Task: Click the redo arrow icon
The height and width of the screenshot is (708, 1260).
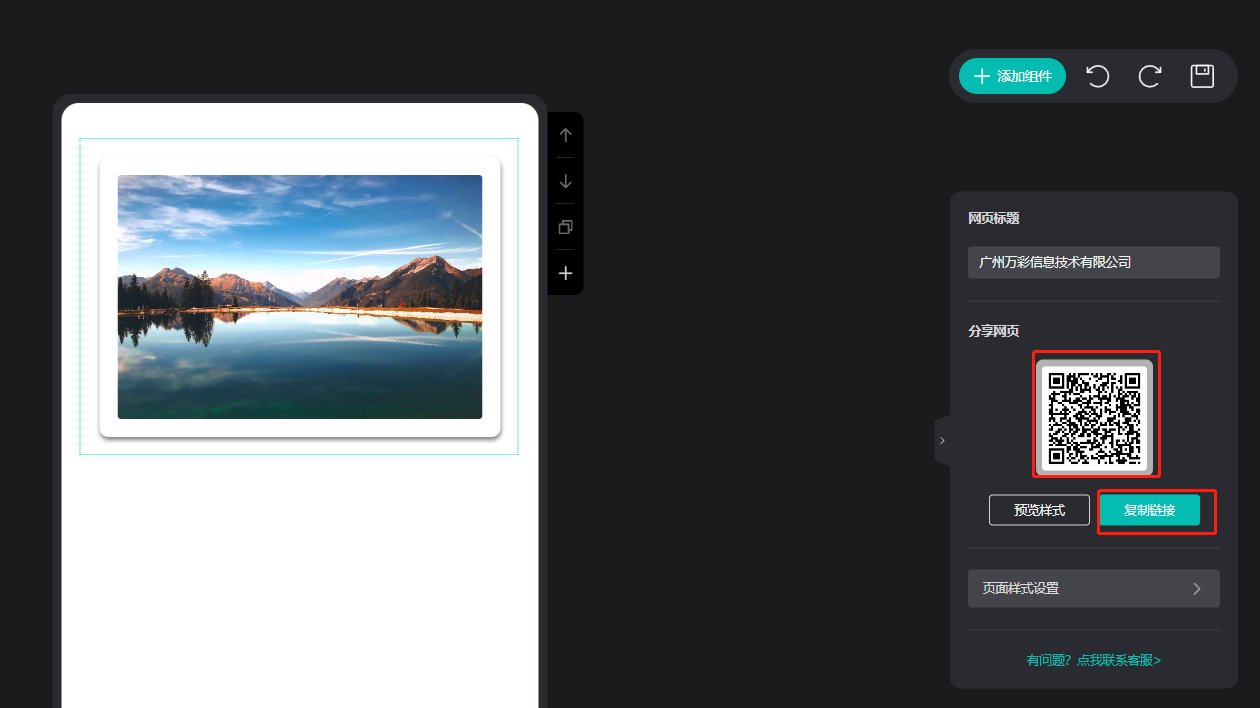Action: tap(1150, 76)
